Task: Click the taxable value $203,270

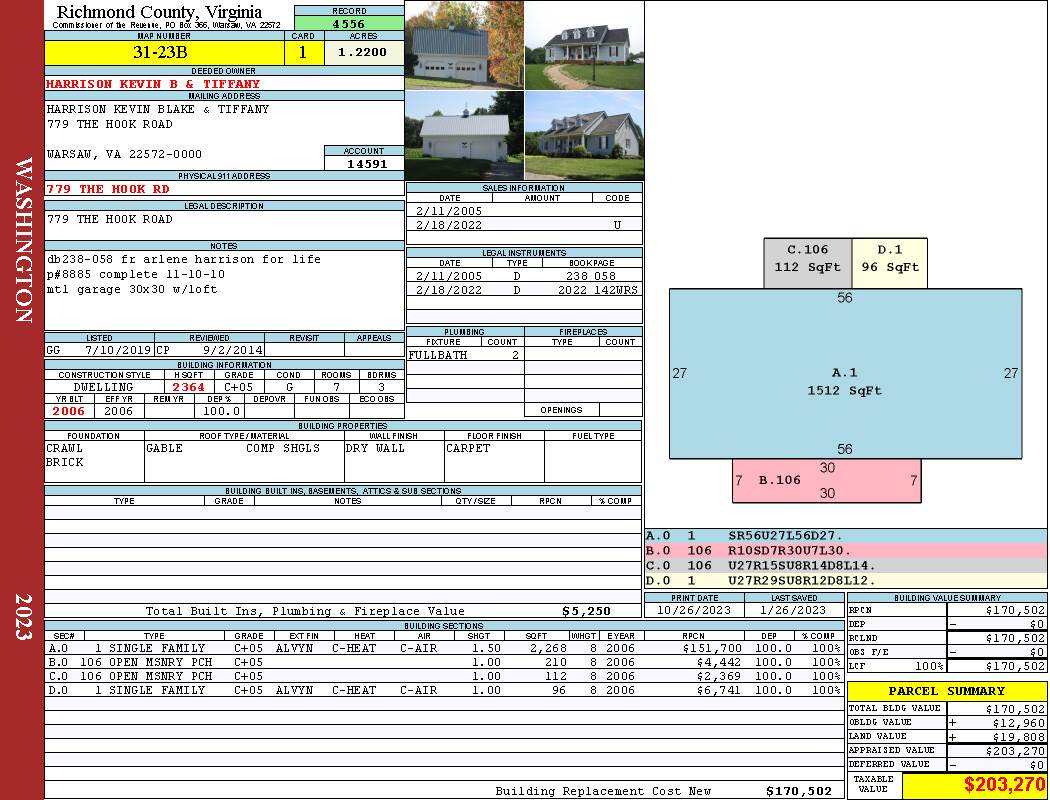Action: point(1004,784)
